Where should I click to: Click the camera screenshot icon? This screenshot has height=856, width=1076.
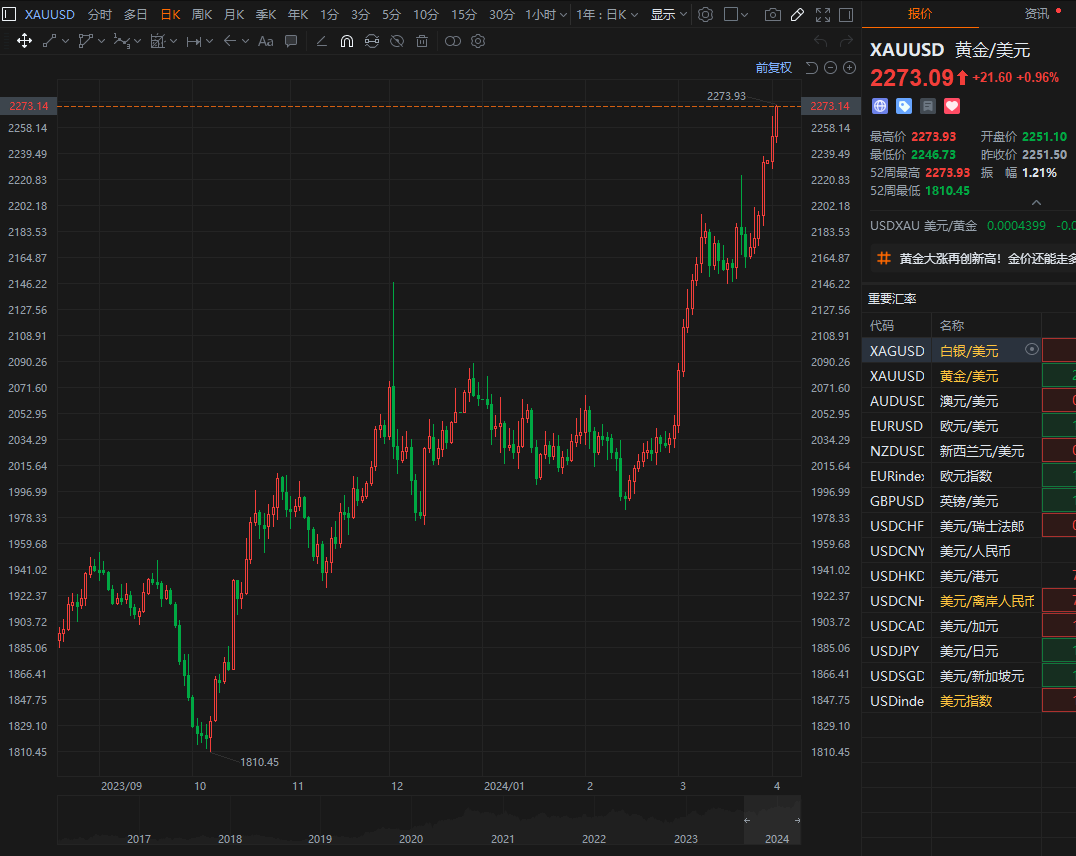[772, 15]
